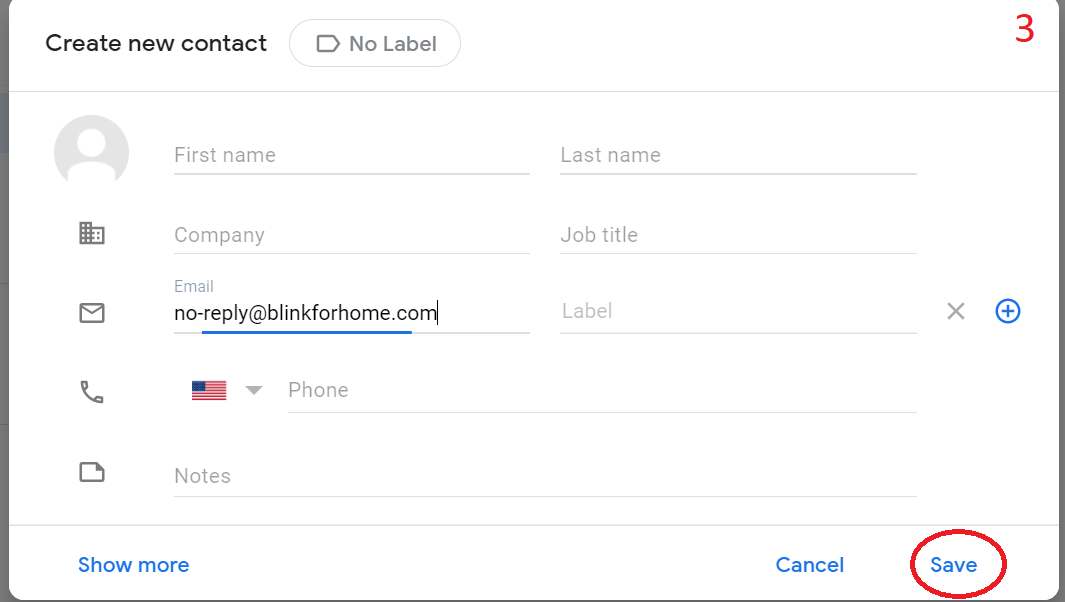Click the First name field
The height and width of the screenshot is (602, 1065).
coord(330,155)
